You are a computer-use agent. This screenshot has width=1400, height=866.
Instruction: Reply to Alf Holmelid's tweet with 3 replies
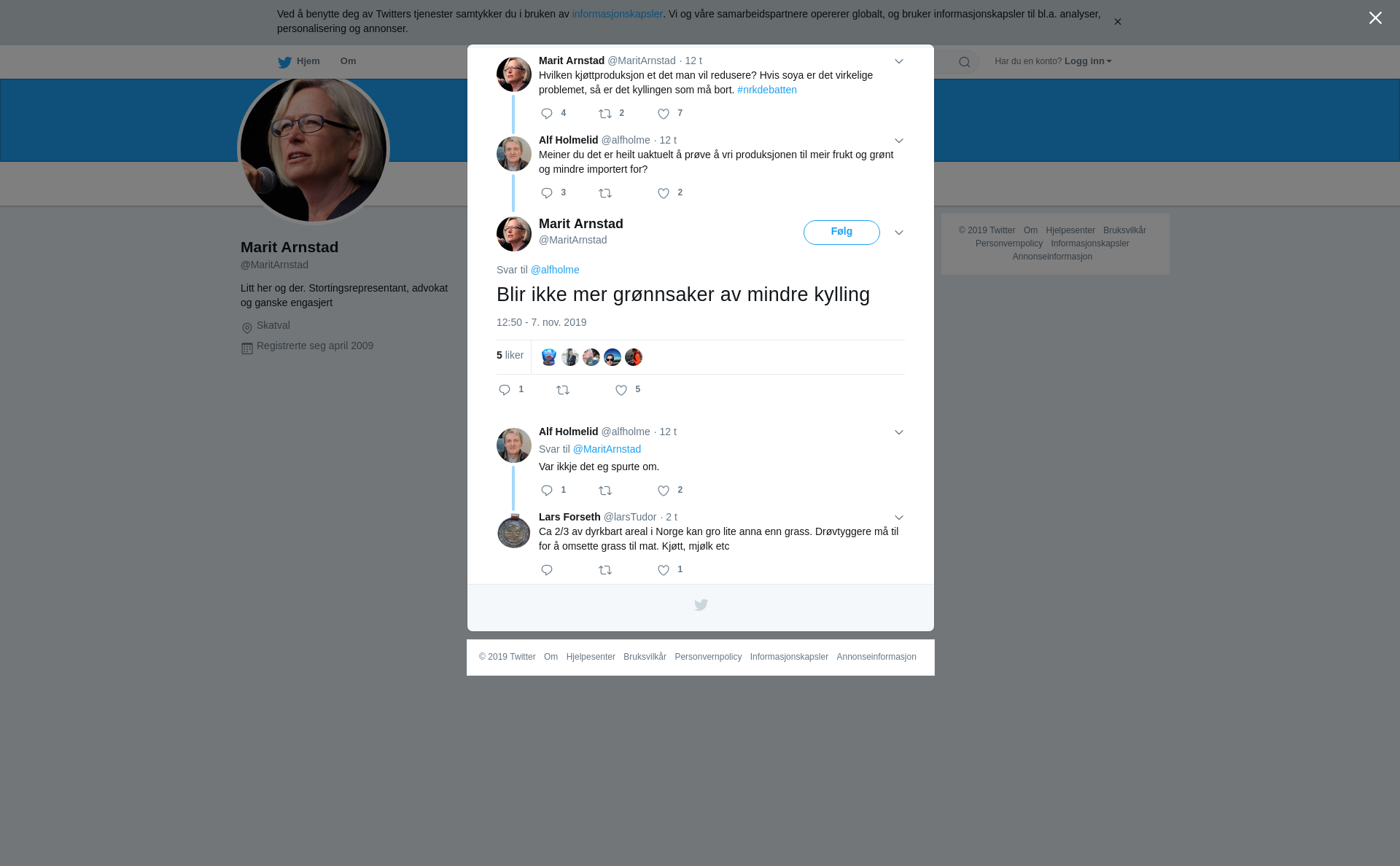(547, 193)
